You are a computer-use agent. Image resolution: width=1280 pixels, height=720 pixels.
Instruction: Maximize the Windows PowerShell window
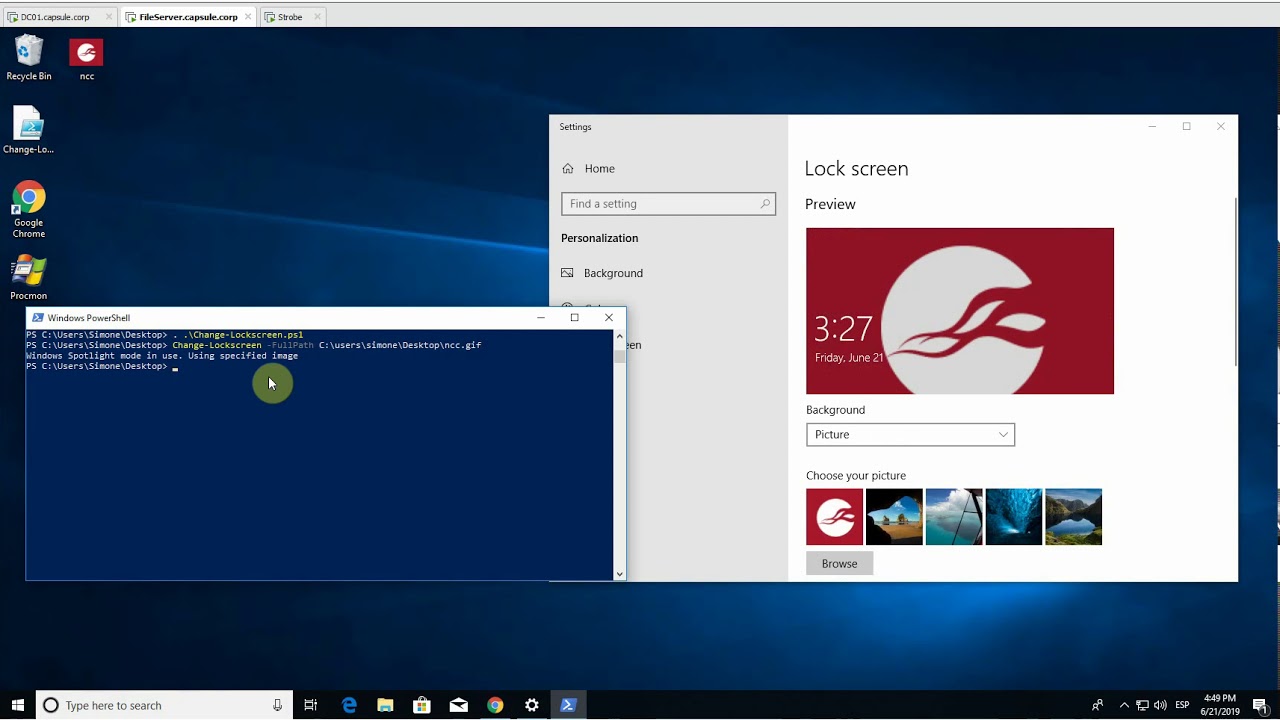pos(574,318)
